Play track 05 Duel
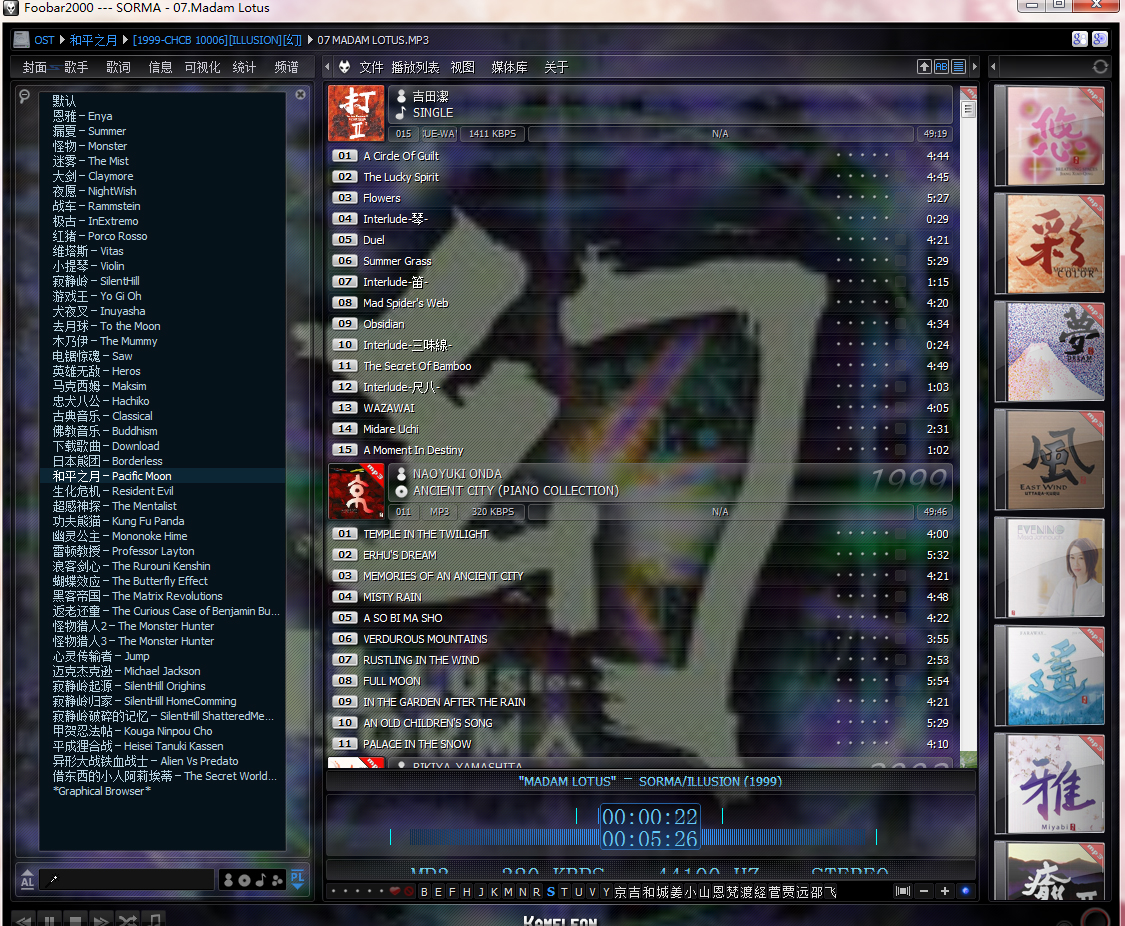 pos(641,240)
